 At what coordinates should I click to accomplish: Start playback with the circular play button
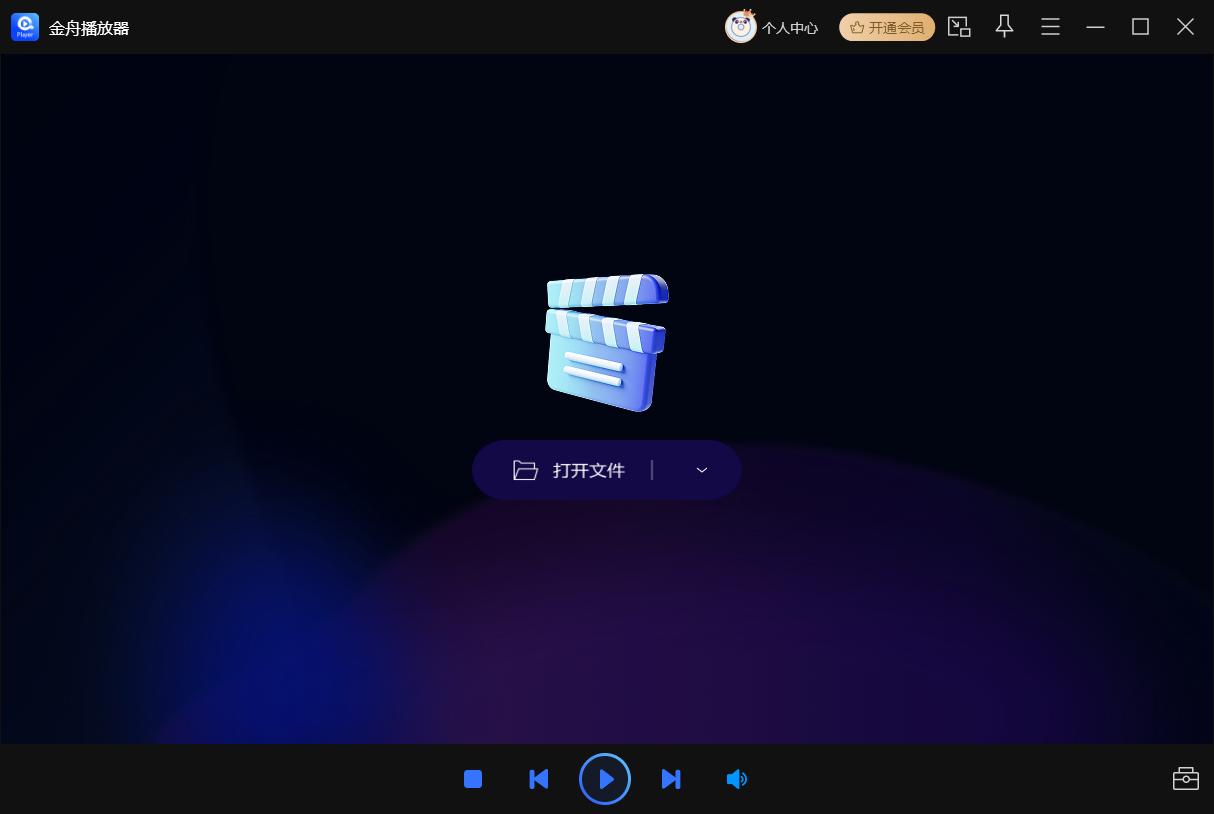[x=605, y=779]
